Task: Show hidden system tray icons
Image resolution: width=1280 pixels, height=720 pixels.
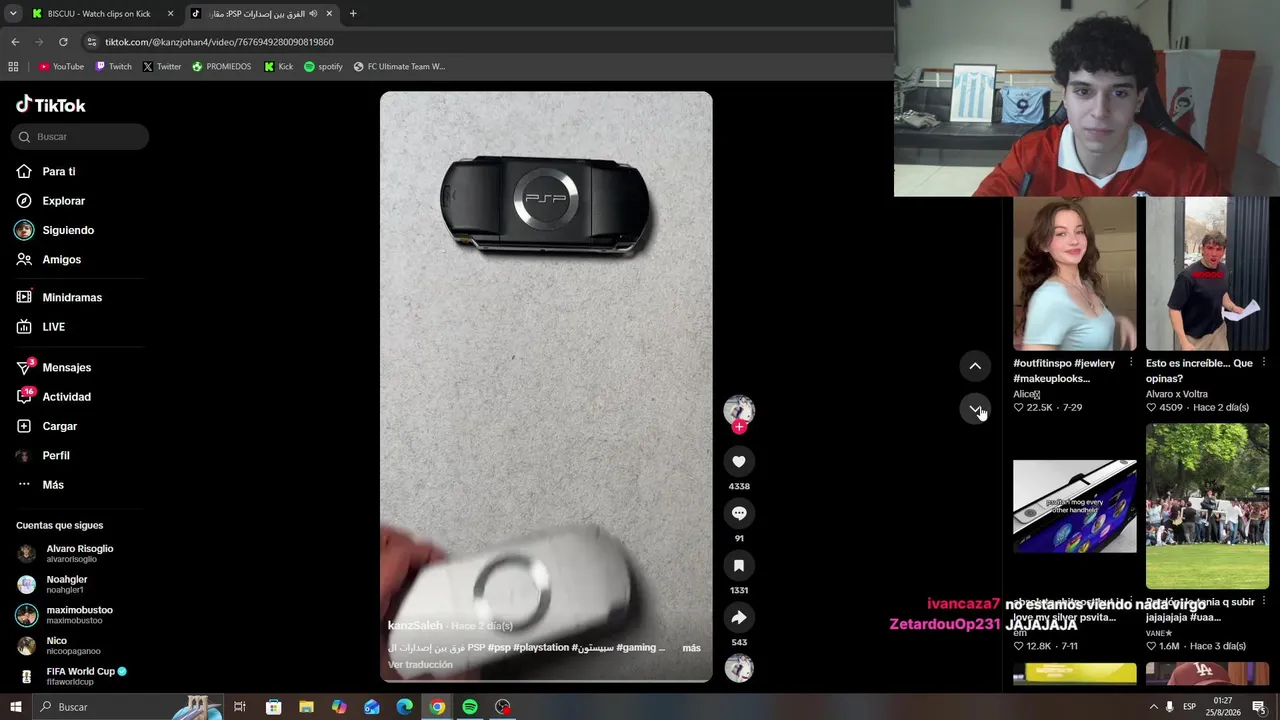Action: click(x=1152, y=707)
